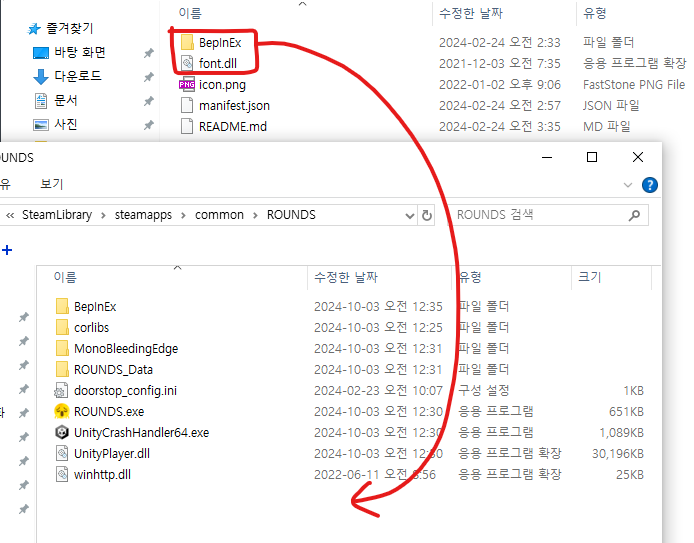Click the Downloads (다운로드) arrow icon
Screen dimensions: 694x543
click(41, 77)
